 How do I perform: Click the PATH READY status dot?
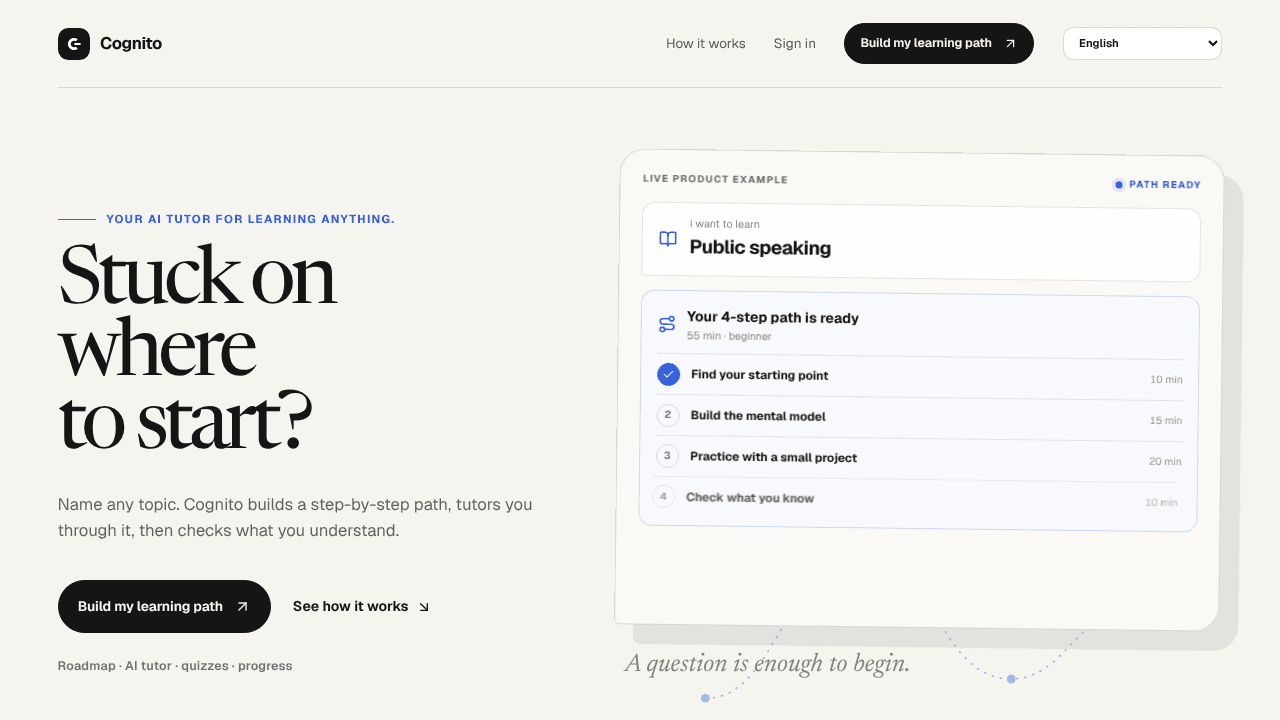click(1119, 184)
